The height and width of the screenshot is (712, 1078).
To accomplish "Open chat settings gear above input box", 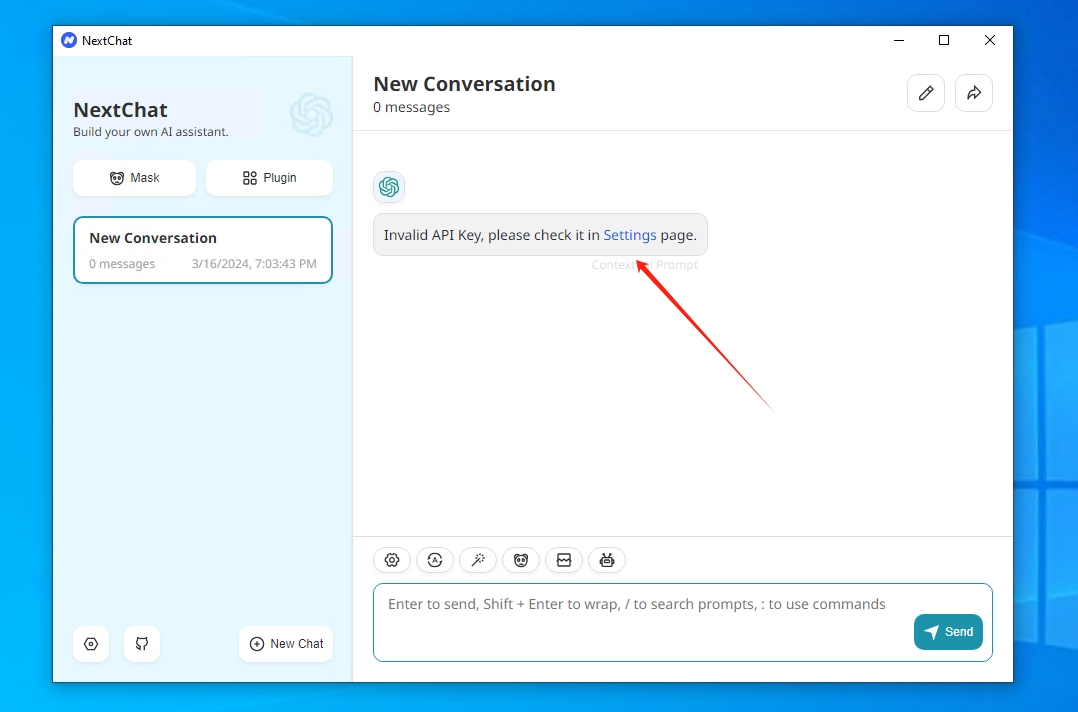I will coord(392,560).
